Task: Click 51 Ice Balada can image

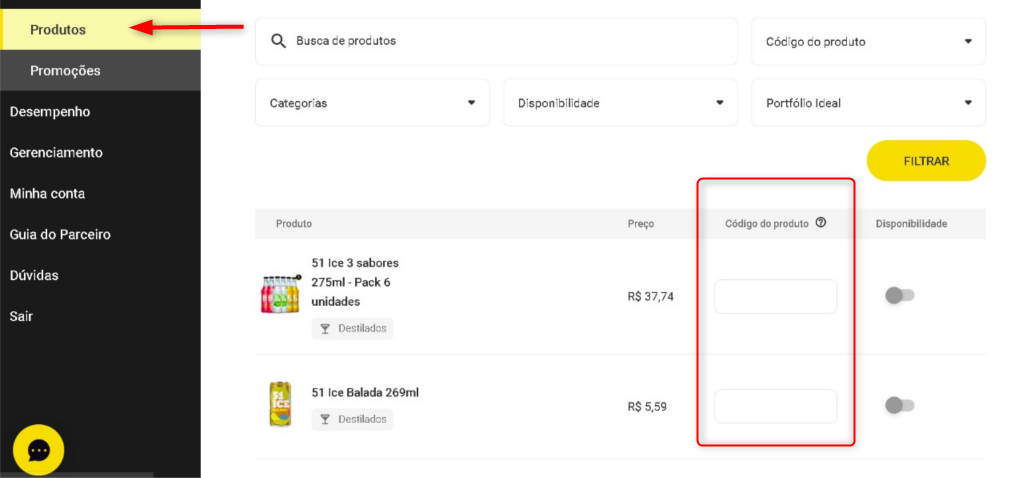Action: (x=280, y=404)
